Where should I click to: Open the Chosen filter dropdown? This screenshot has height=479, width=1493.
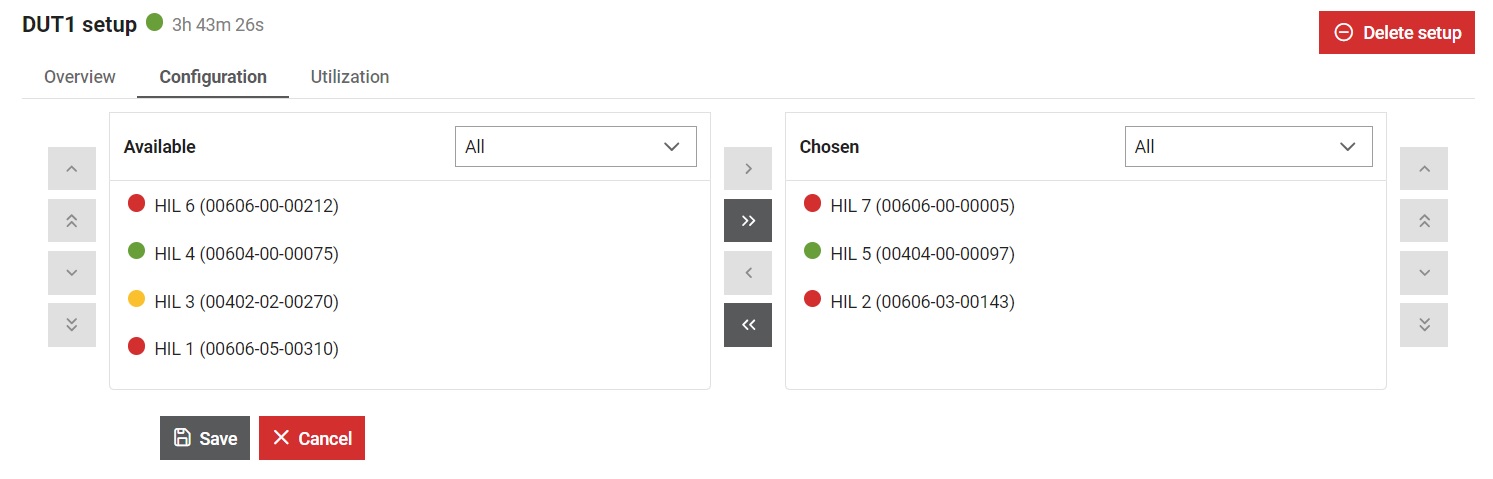click(1248, 147)
